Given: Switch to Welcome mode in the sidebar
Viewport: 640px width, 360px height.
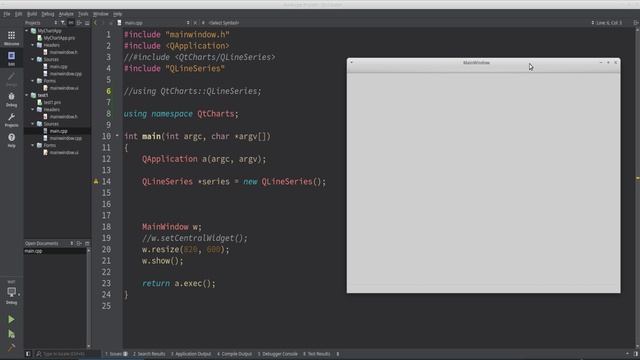Looking at the screenshot, I should pos(11,38).
